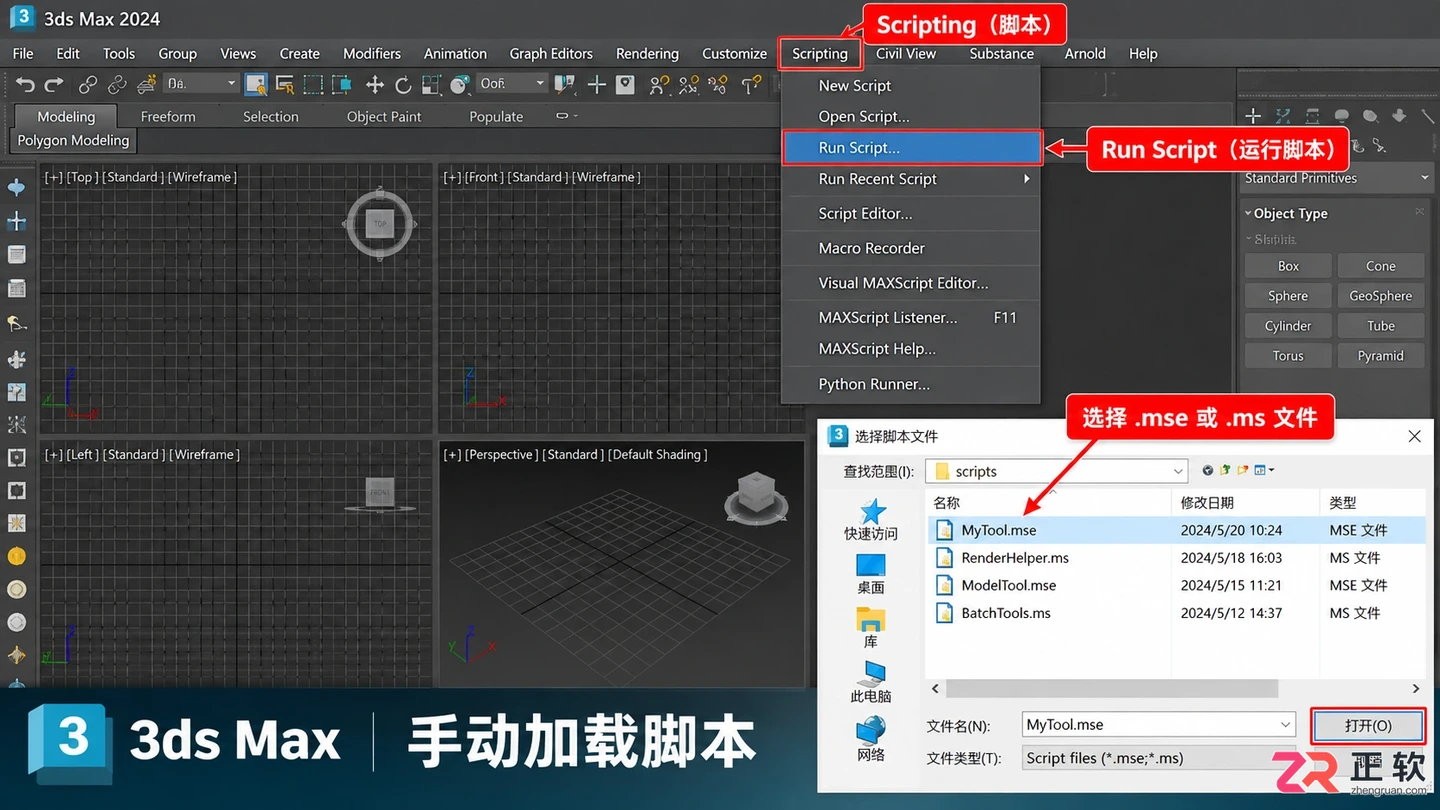Open Select by Name tool
1440x810 pixels.
pos(285,84)
